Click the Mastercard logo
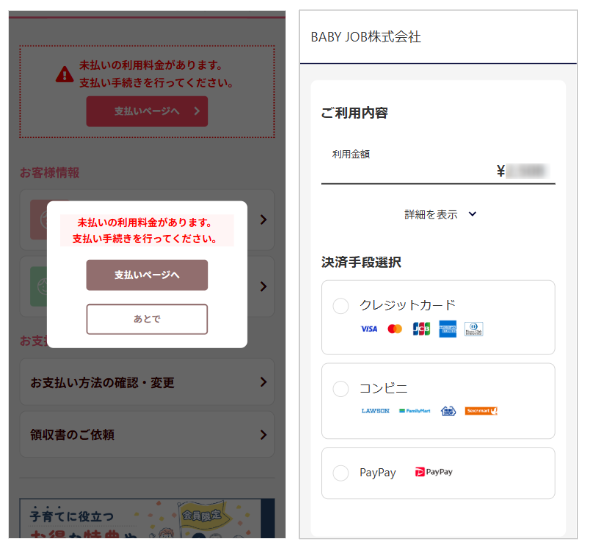Screen dimensions: 589x551 point(395,329)
